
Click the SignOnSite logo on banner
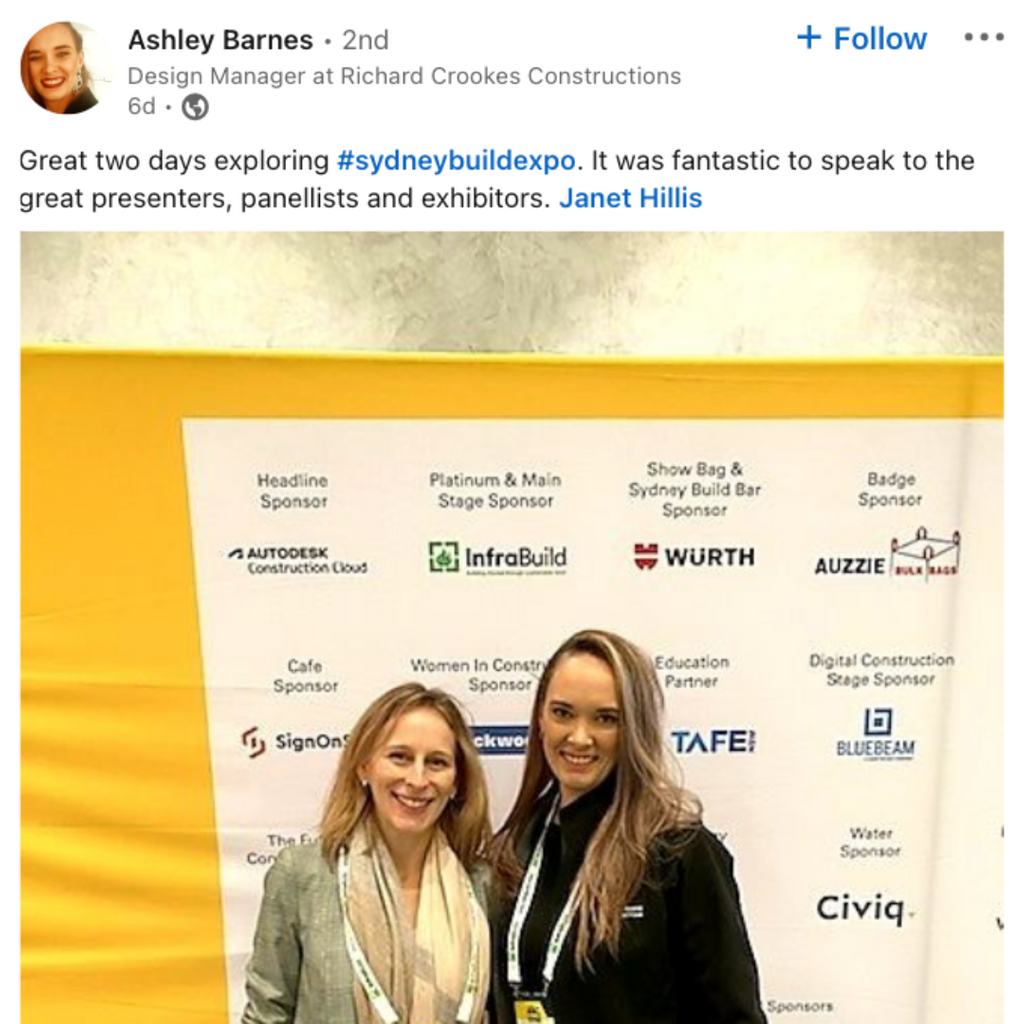click(x=296, y=742)
